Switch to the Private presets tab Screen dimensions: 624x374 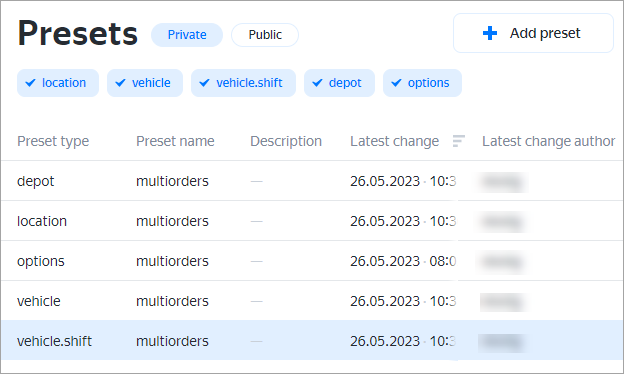[187, 35]
